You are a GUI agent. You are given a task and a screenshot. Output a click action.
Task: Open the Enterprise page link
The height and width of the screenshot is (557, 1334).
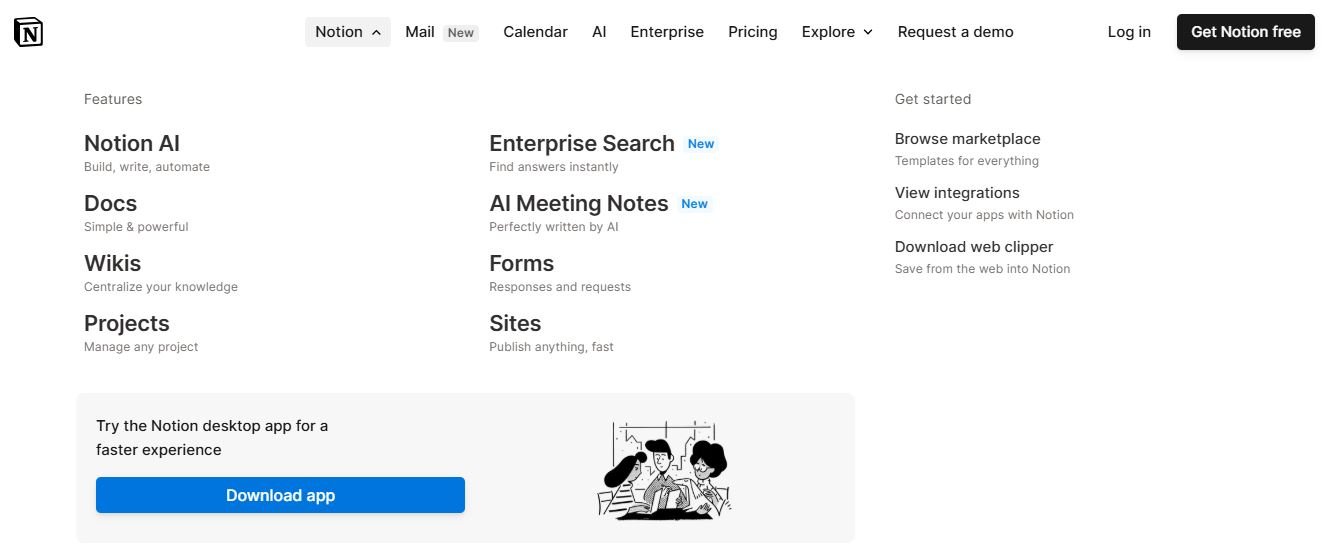coord(667,32)
